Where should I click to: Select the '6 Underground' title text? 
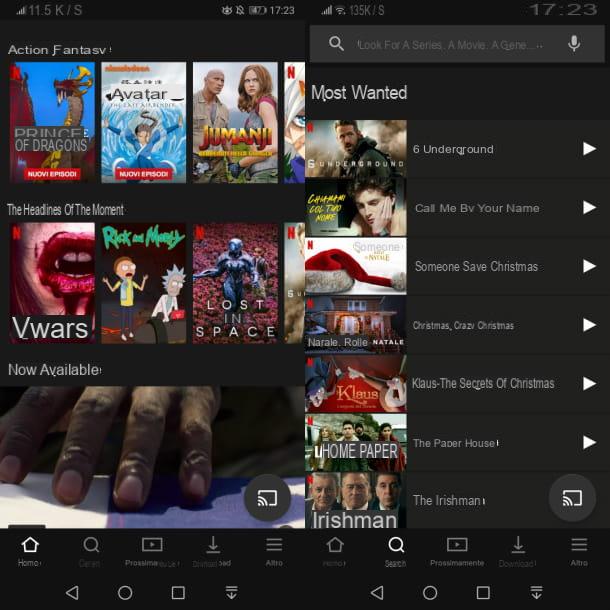[x=453, y=149]
